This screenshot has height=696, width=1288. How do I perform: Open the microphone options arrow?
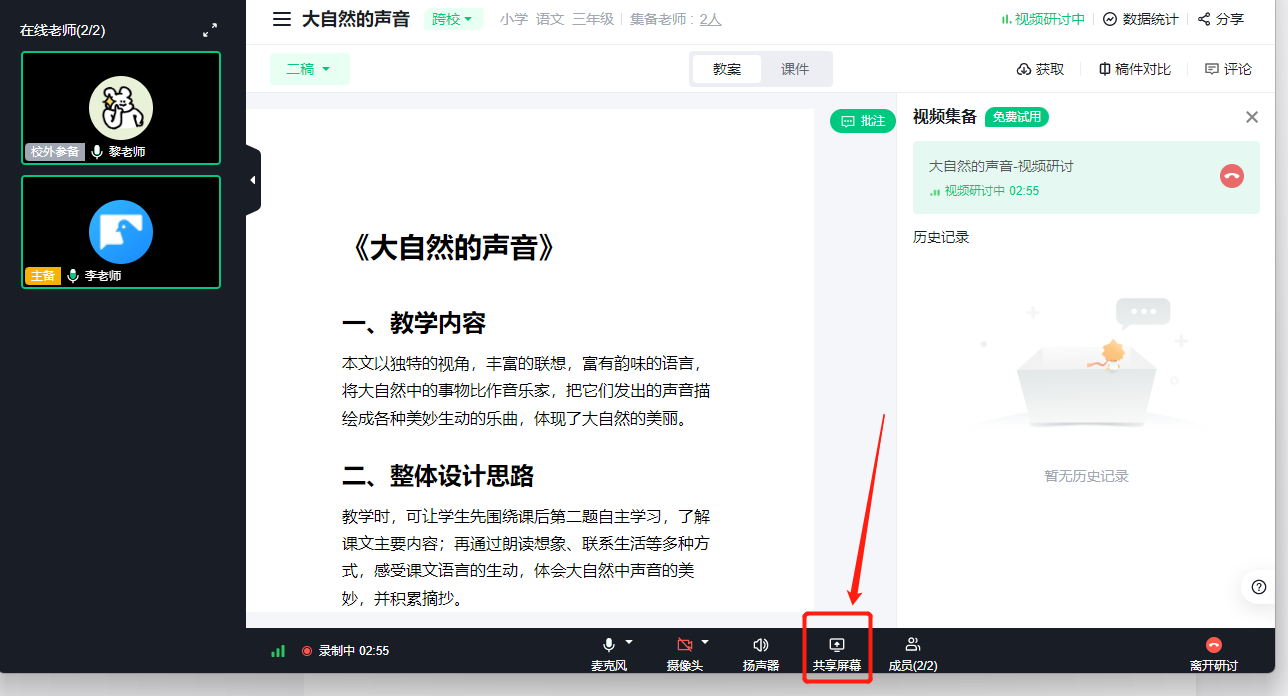pos(629,642)
